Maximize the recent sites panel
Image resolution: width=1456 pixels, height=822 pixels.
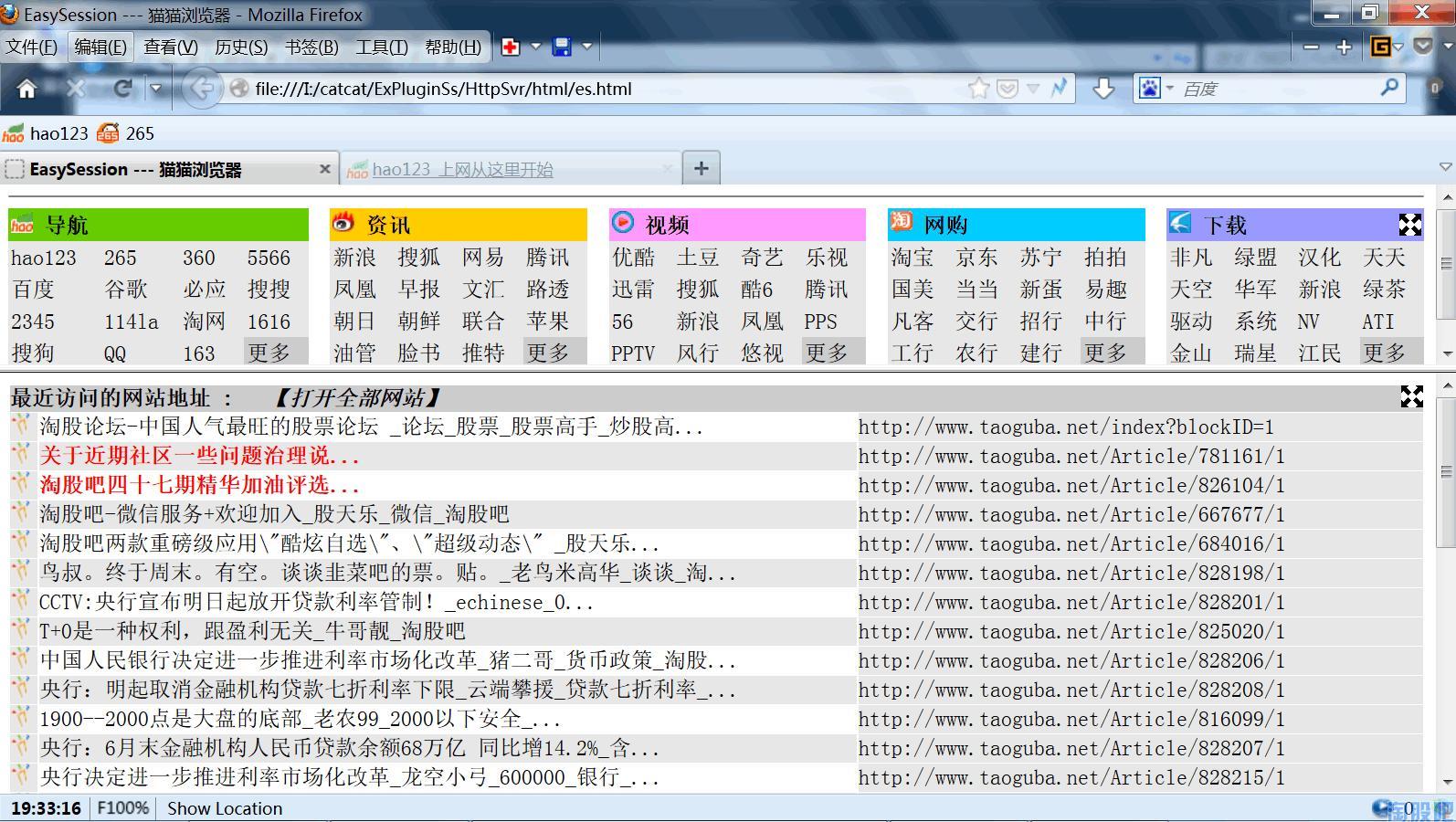(x=1412, y=396)
